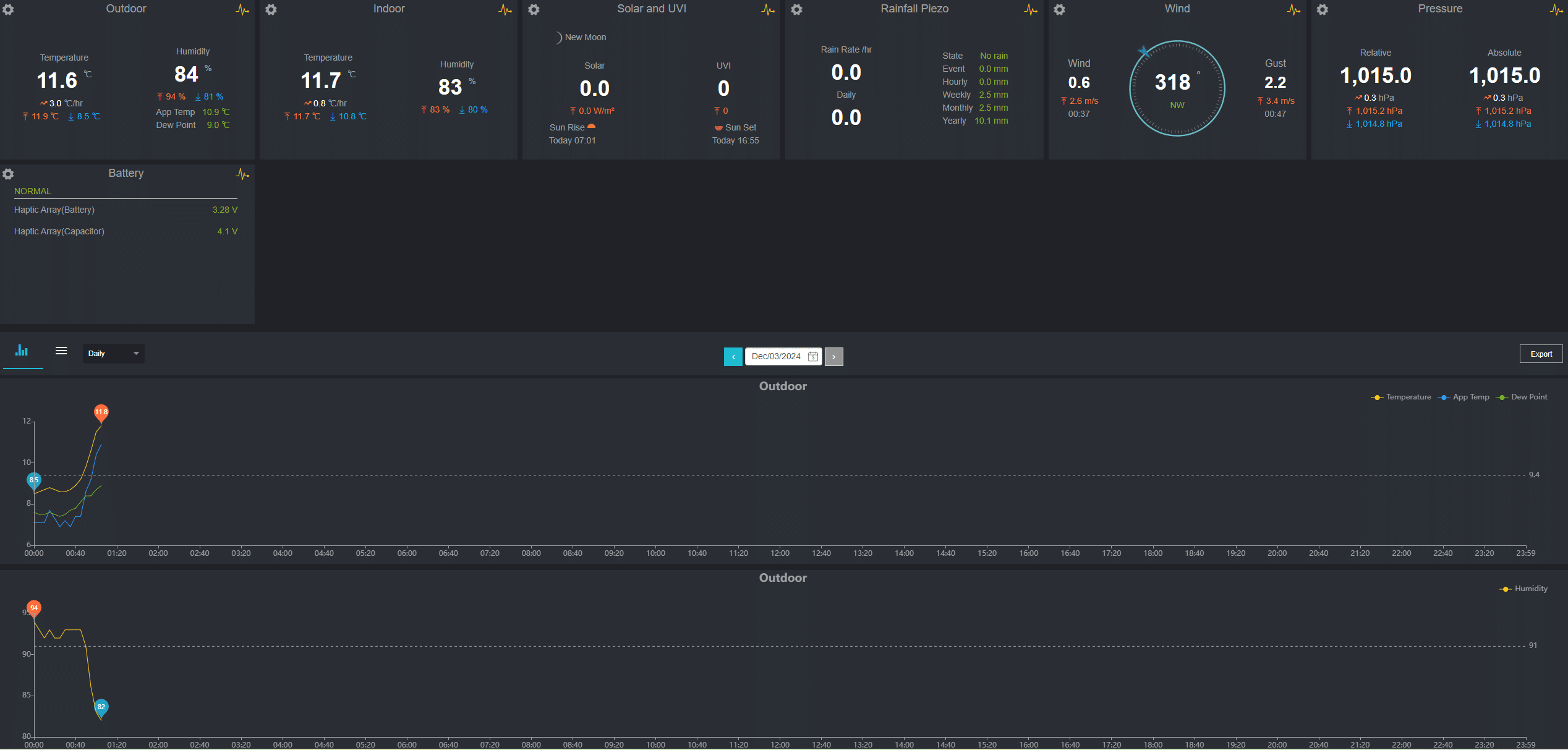Switch to chart view tab
This screenshot has height=750, width=1568.
(22, 351)
